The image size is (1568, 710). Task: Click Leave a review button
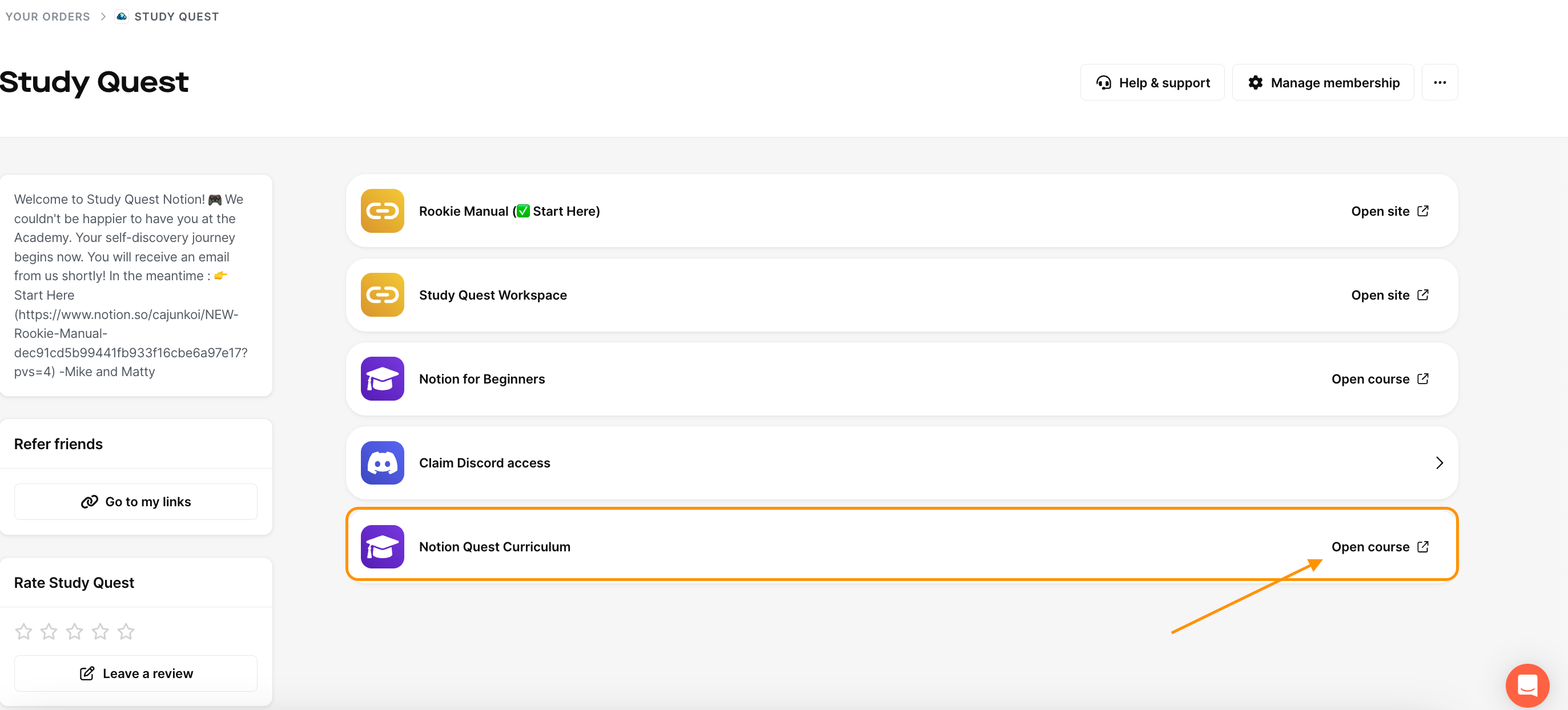[x=136, y=673]
